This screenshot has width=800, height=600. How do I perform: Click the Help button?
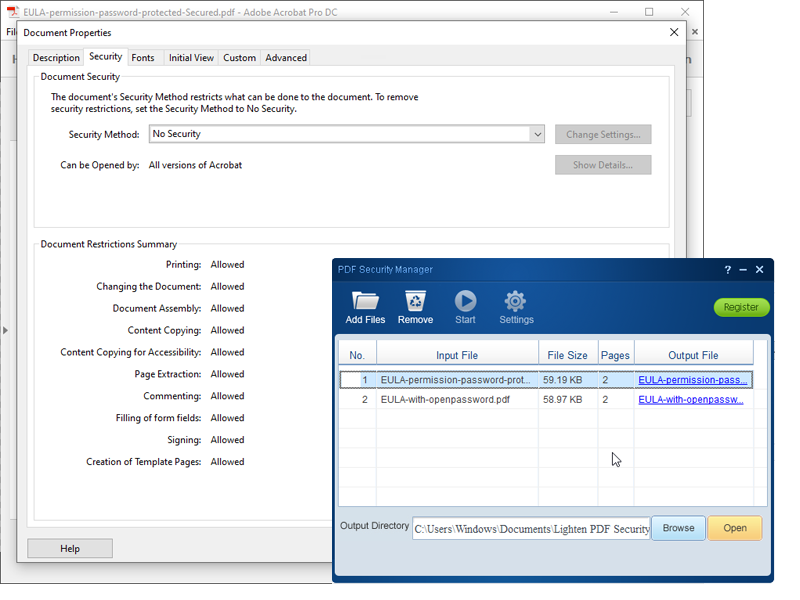coord(70,548)
